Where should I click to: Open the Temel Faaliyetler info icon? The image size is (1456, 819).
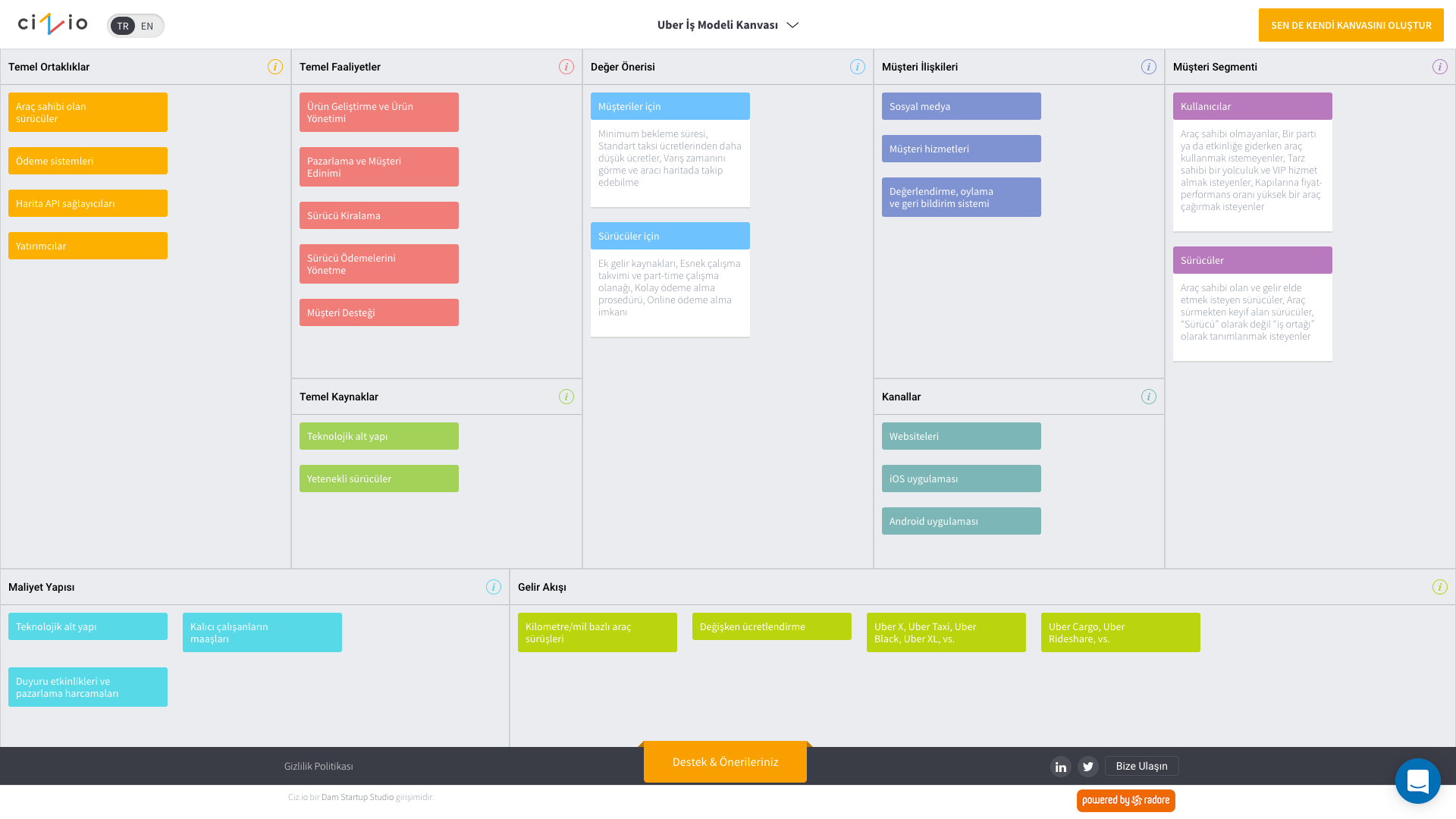tap(566, 67)
